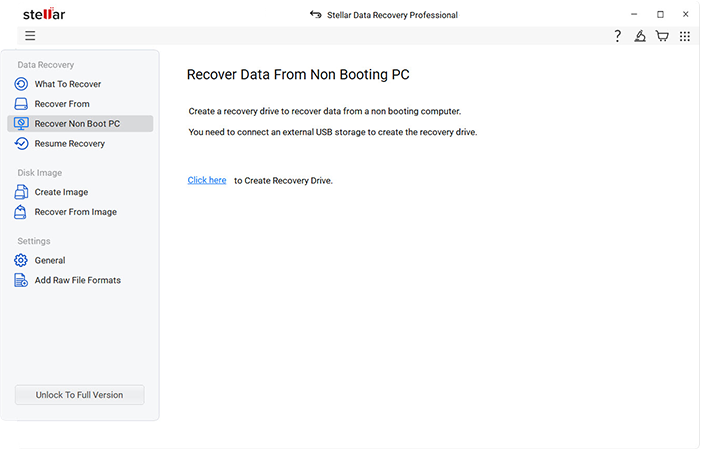703x451 pixels.
Task: Click the Create Image icon
Action: click(x=21, y=192)
